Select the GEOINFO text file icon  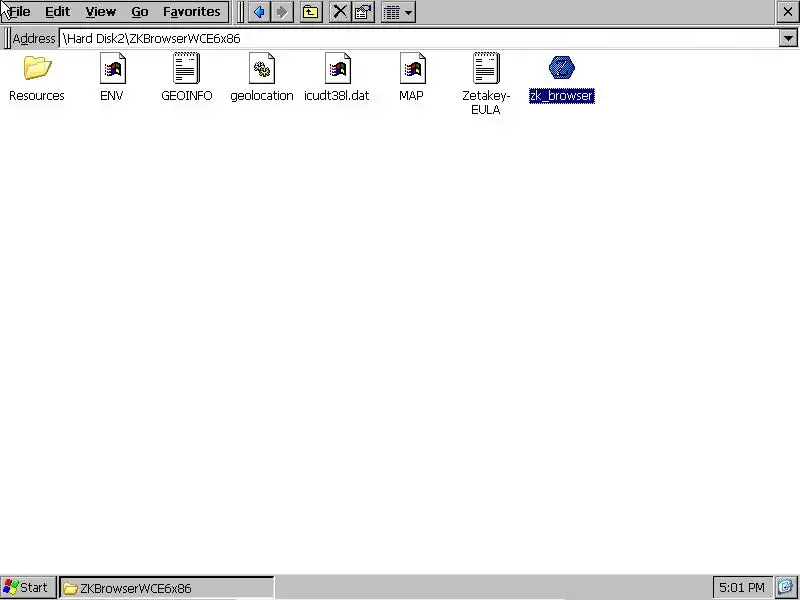[187, 68]
